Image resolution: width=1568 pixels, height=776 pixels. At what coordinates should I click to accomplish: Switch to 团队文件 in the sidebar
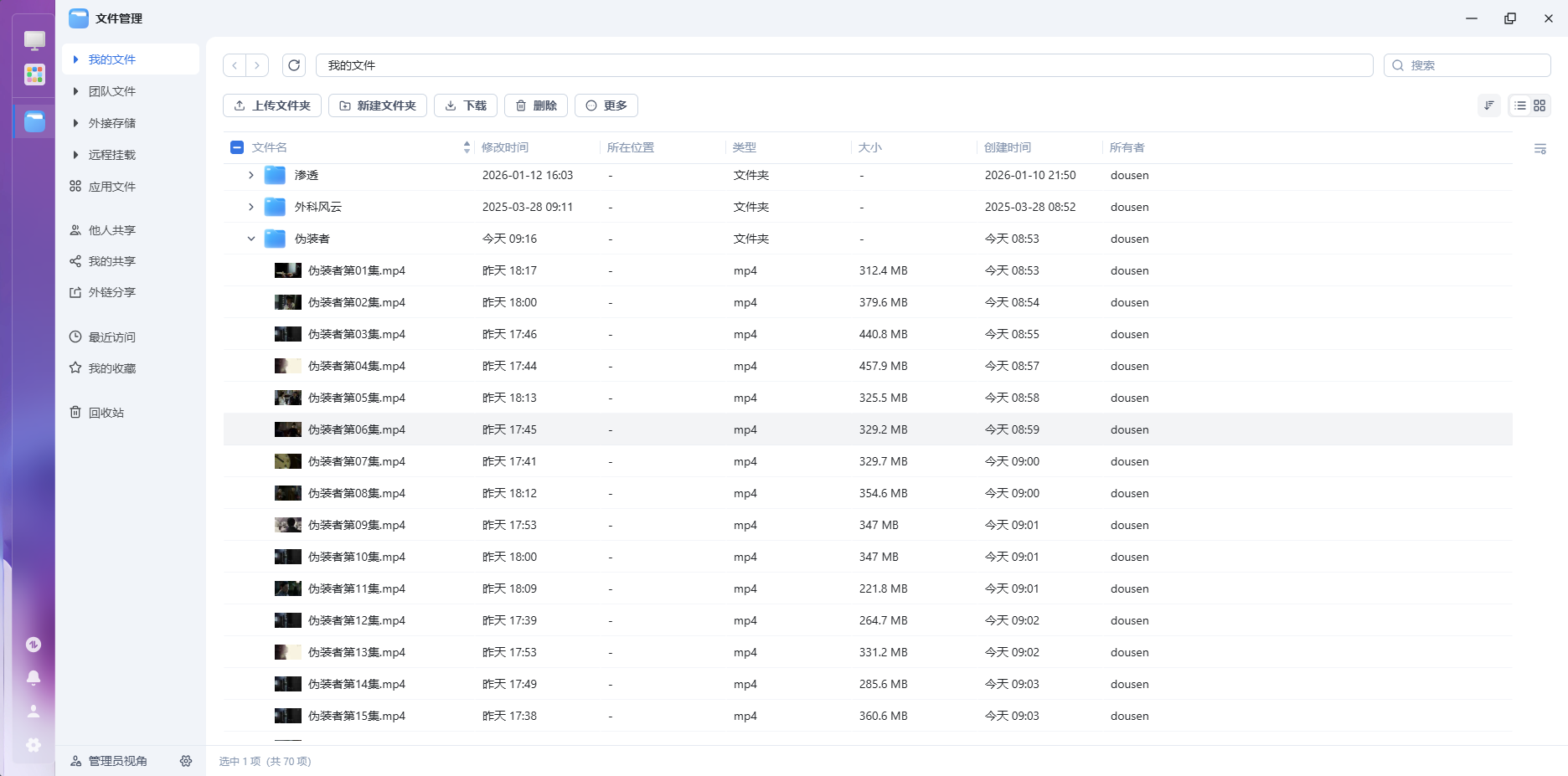111,91
